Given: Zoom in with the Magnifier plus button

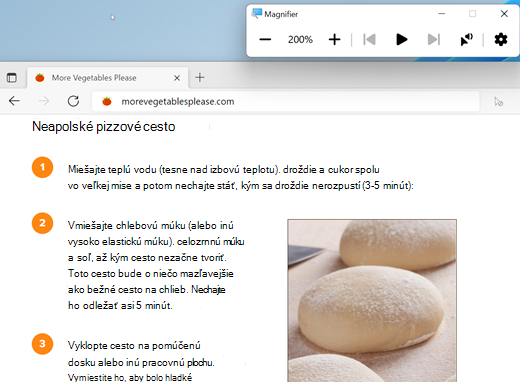Looking at the screenshot, I should pos(334,40).
